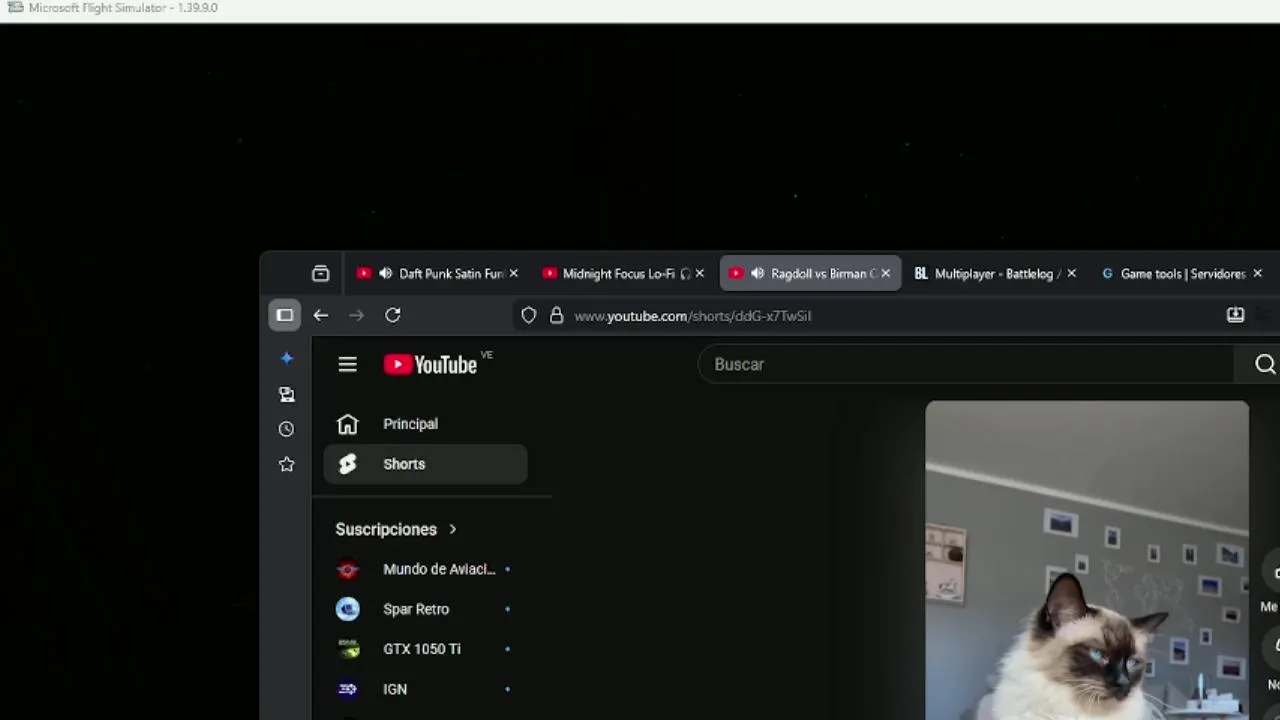The height and width of the screenshot is (720, 1280).
Task: Close the Midnight Focus Lo-Fi tab
Action: (x=699, y=273)
